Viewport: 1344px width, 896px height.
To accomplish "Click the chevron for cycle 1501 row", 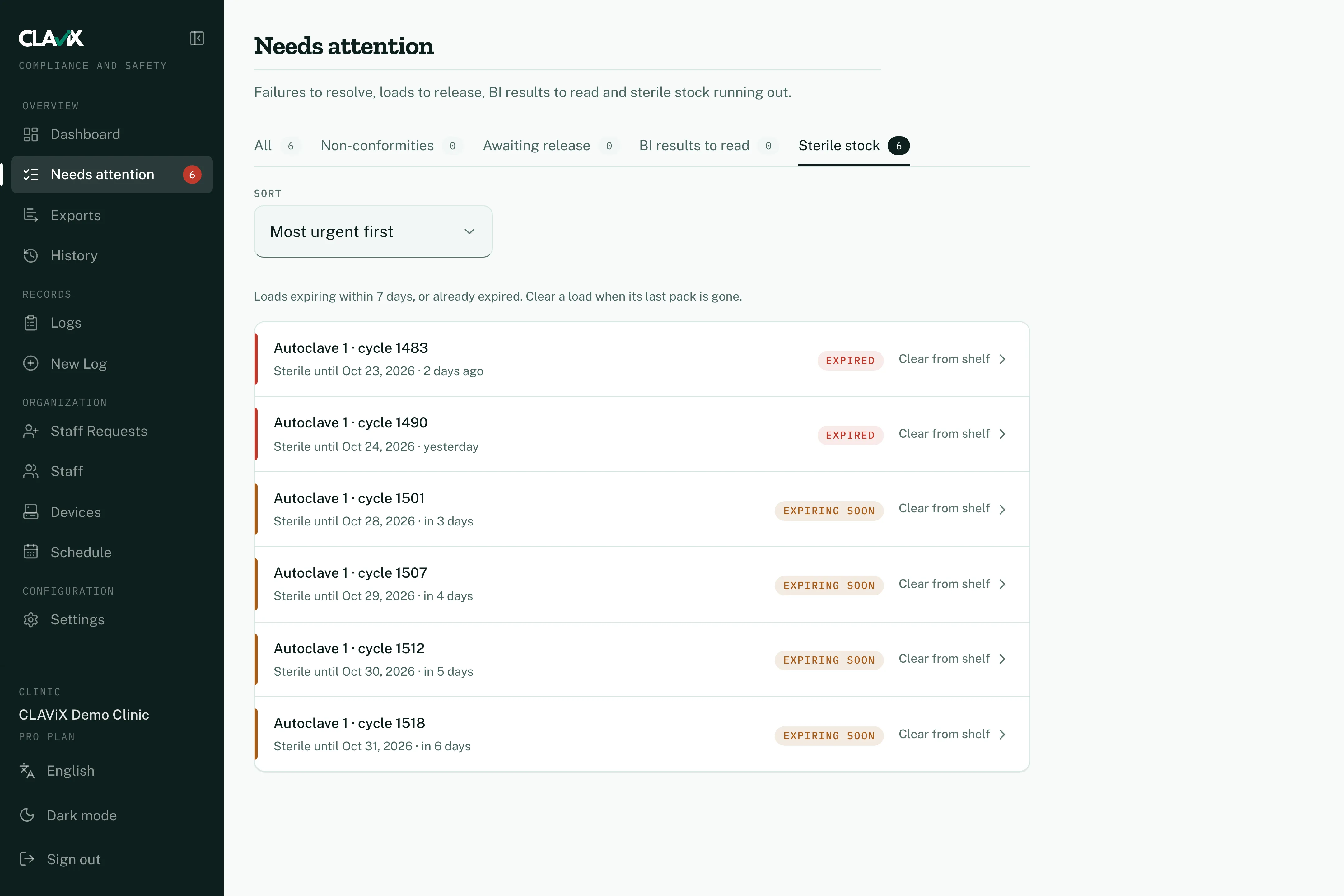I will coord(1002,509).
